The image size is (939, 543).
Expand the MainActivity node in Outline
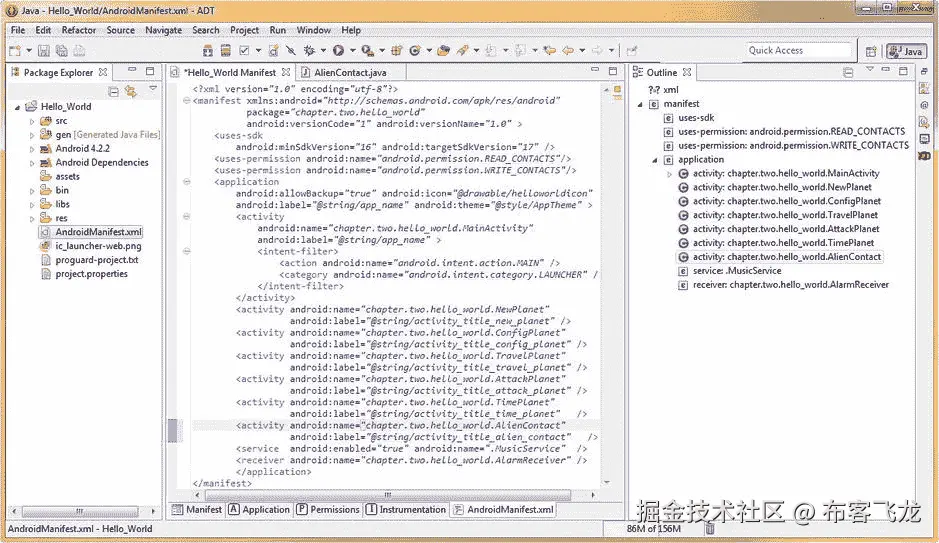(x=670, y=174)
